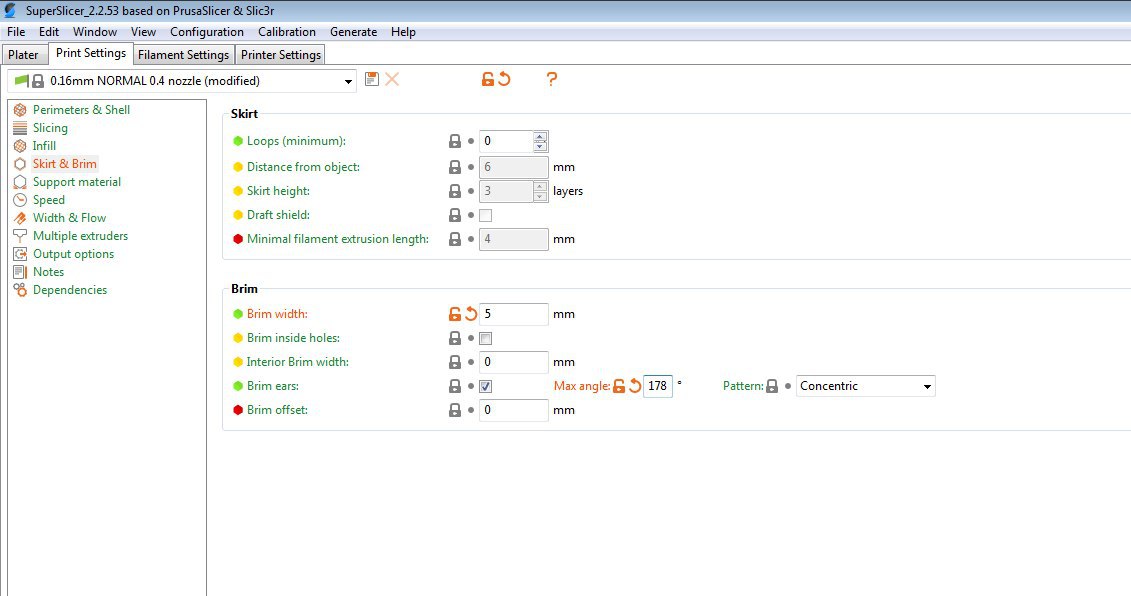This screenshot has width=1131, height=596.
Task: Open the print preset dropdown
Action: point(348,82)
